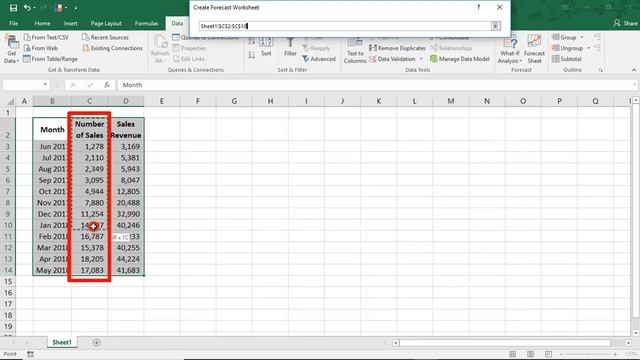Click the Forecast Sheet icon

[534, 50]
